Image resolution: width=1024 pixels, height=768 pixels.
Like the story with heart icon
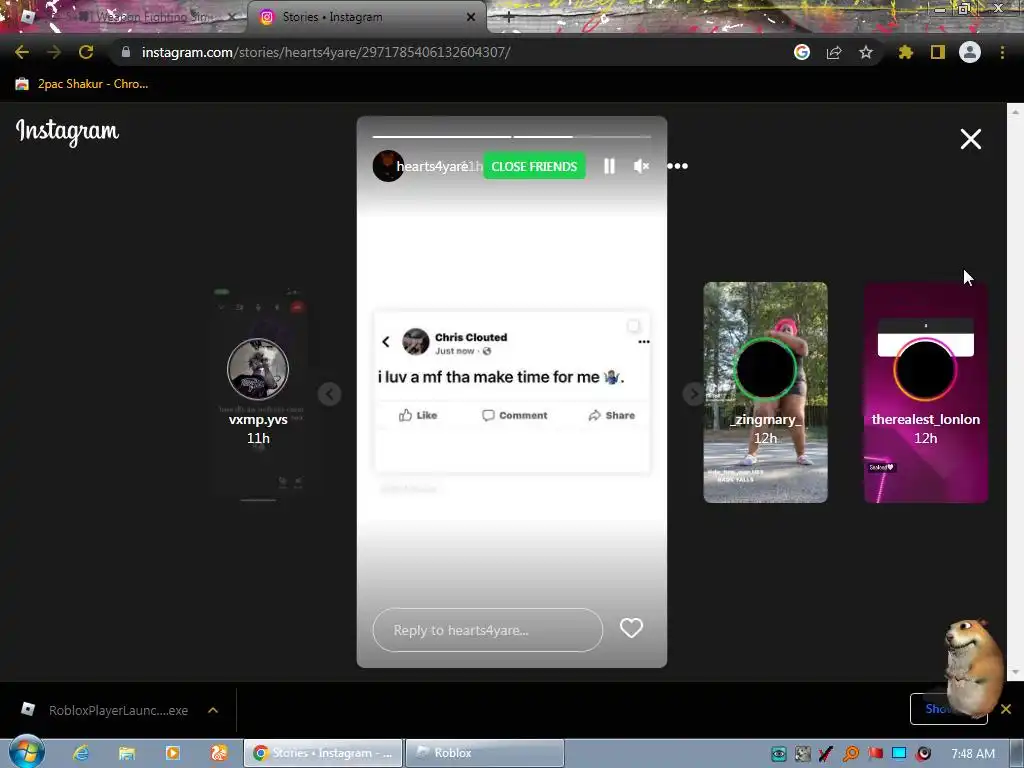tap(631, 628)
